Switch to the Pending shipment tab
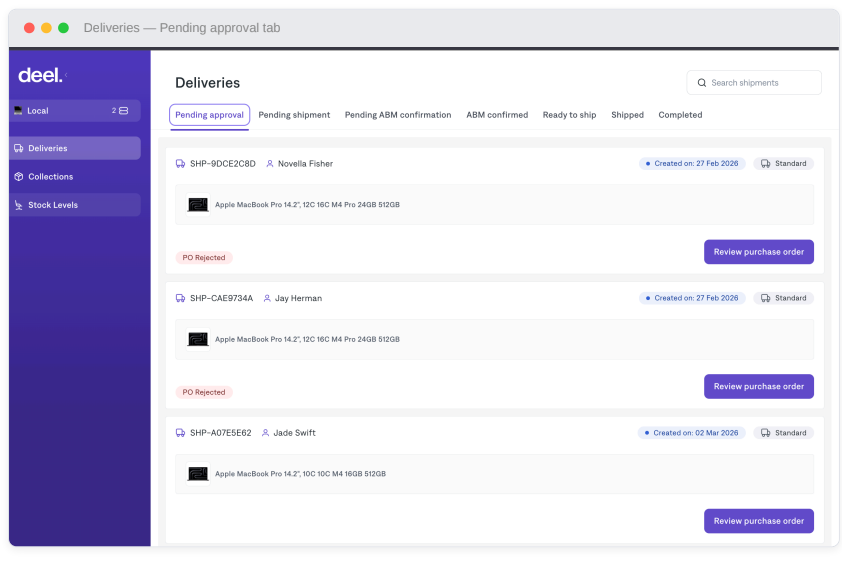Viewport: 842px width, 562px height. click(294, 115)
